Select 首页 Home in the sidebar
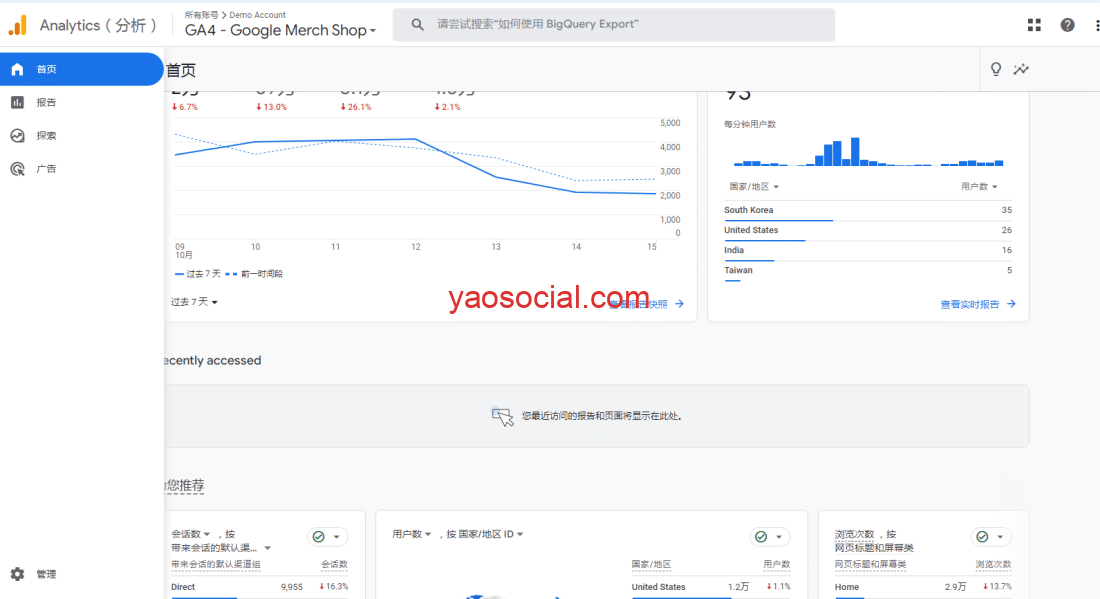 80,69
